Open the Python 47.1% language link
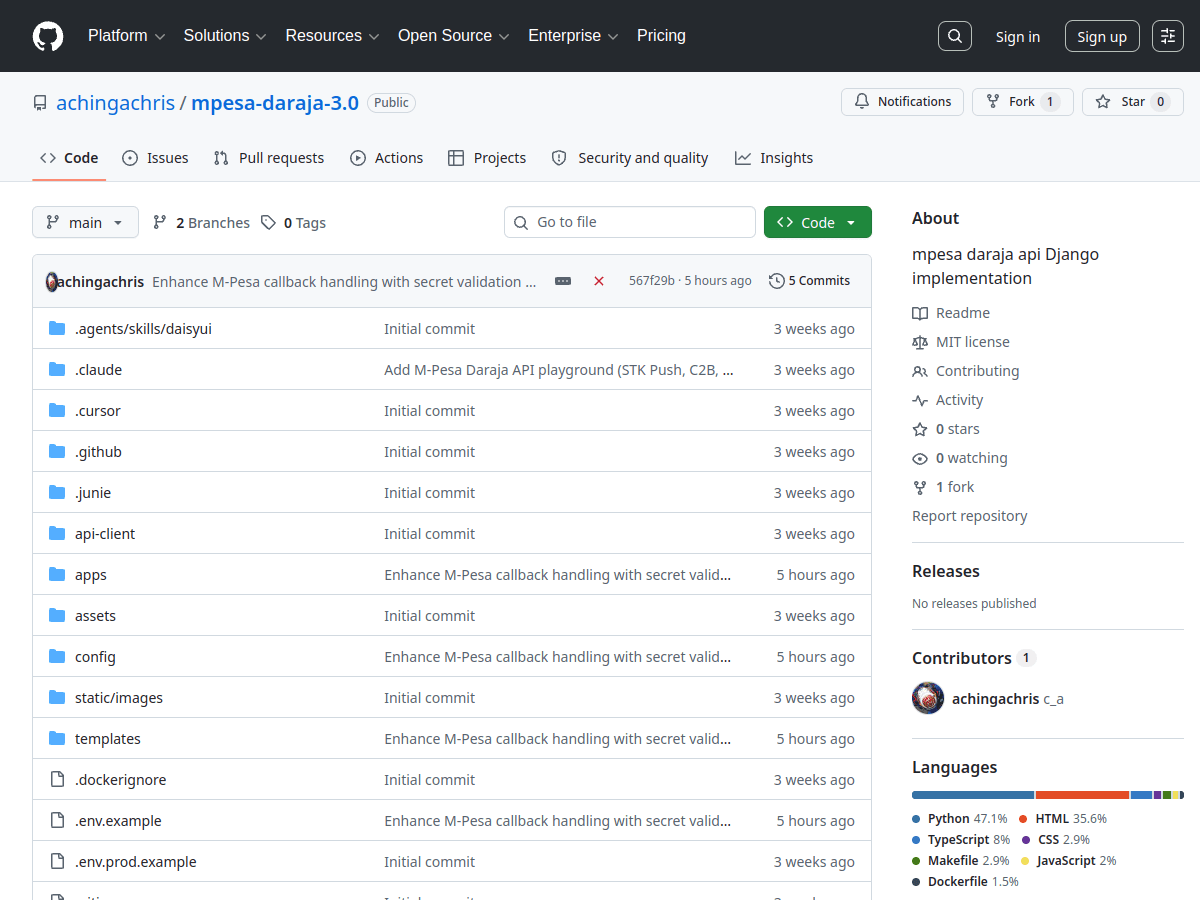 coord(960,818)
